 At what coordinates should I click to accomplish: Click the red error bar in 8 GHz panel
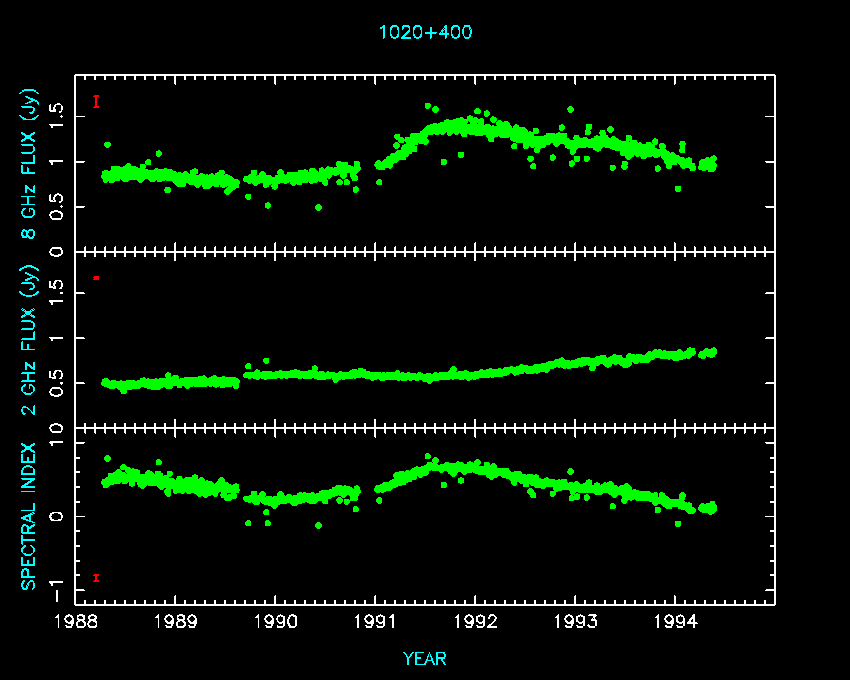96,101
